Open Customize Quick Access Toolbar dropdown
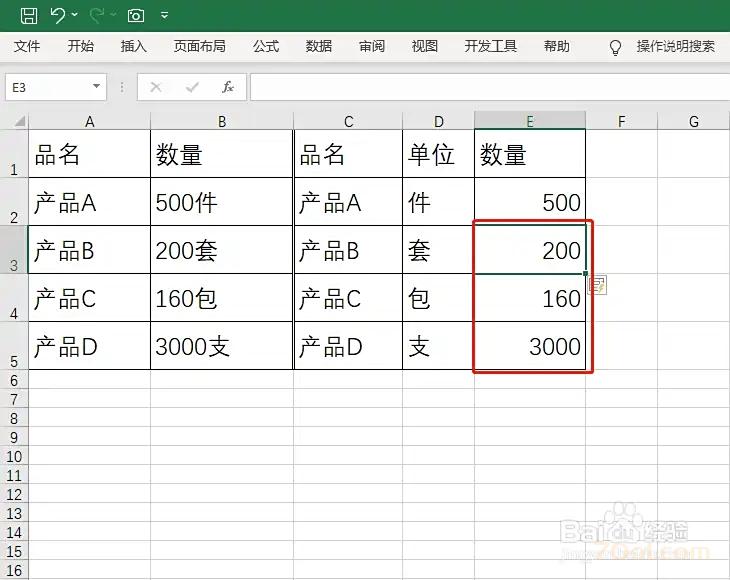730x580 pixels. coord(164,15)
